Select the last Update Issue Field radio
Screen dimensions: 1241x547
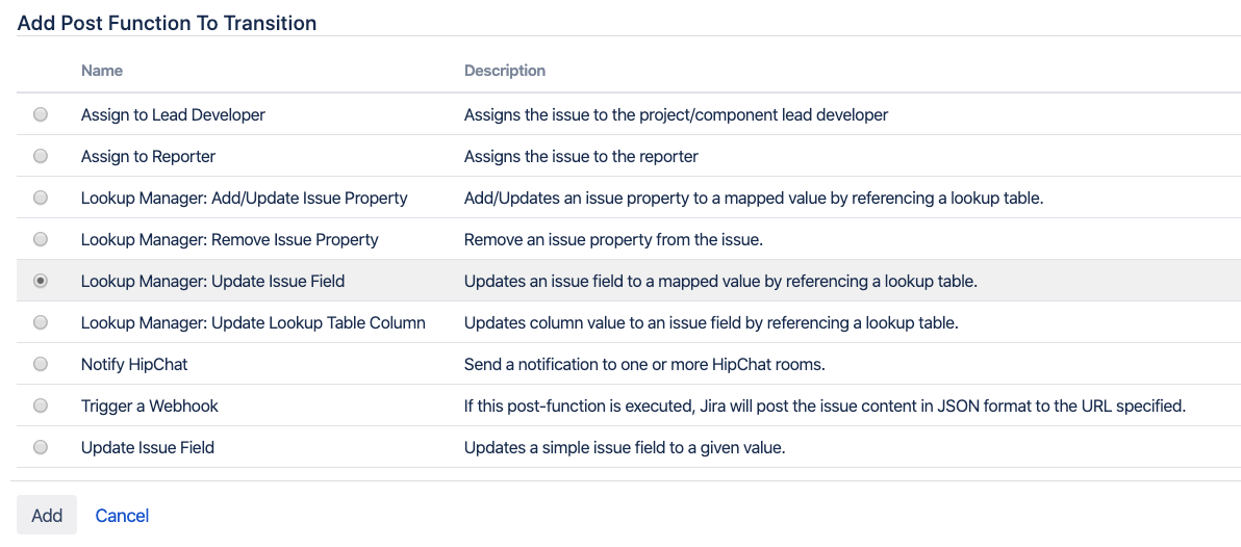tap(41, 448)
